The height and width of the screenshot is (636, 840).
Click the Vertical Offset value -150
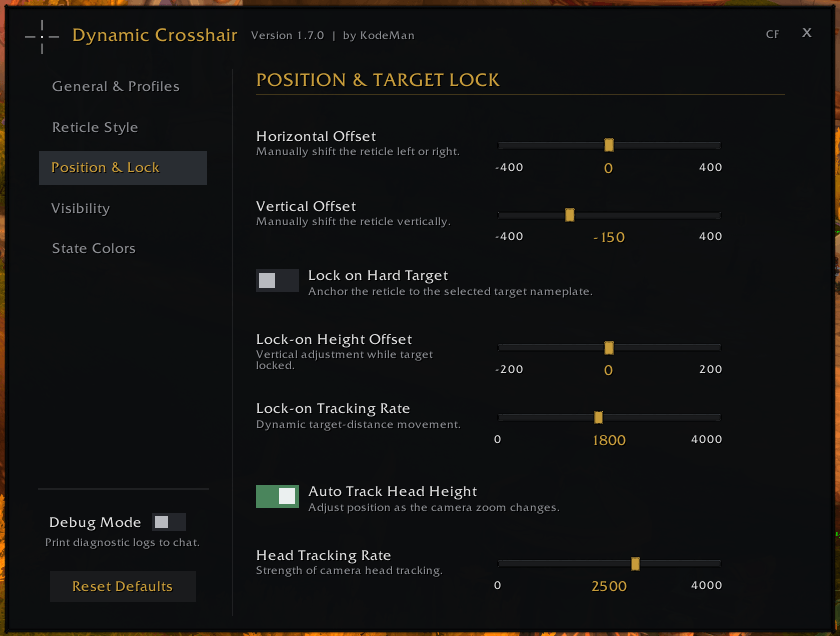coord(609,237)
